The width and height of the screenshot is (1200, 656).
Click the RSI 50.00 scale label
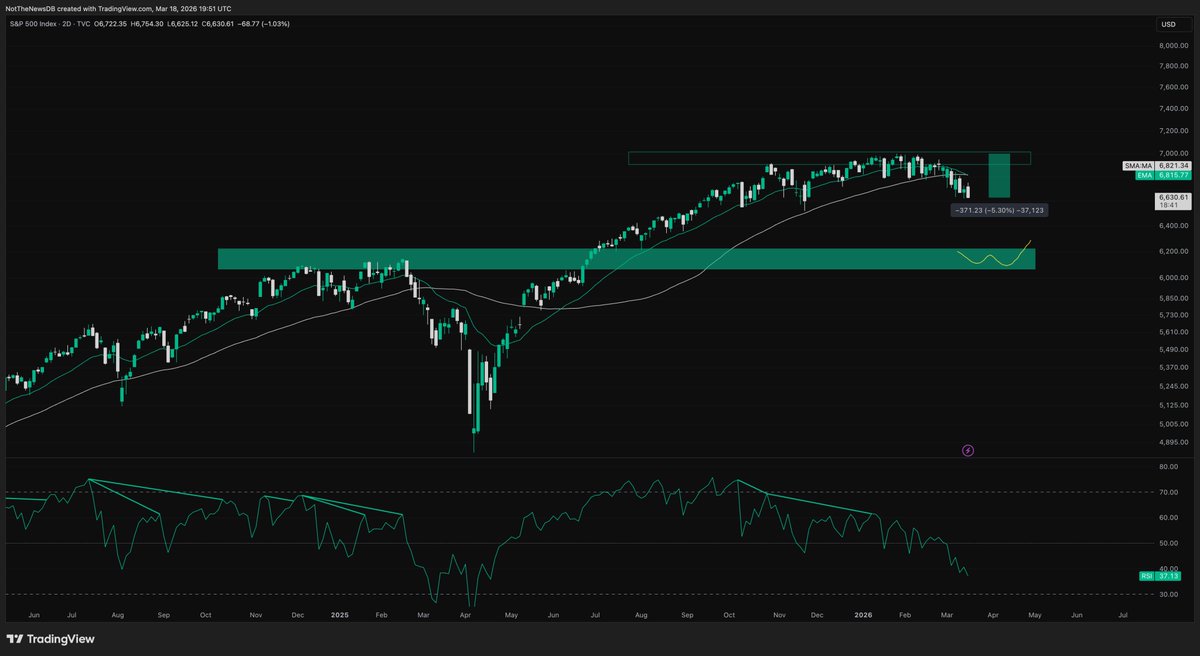tap(1167, 544)
